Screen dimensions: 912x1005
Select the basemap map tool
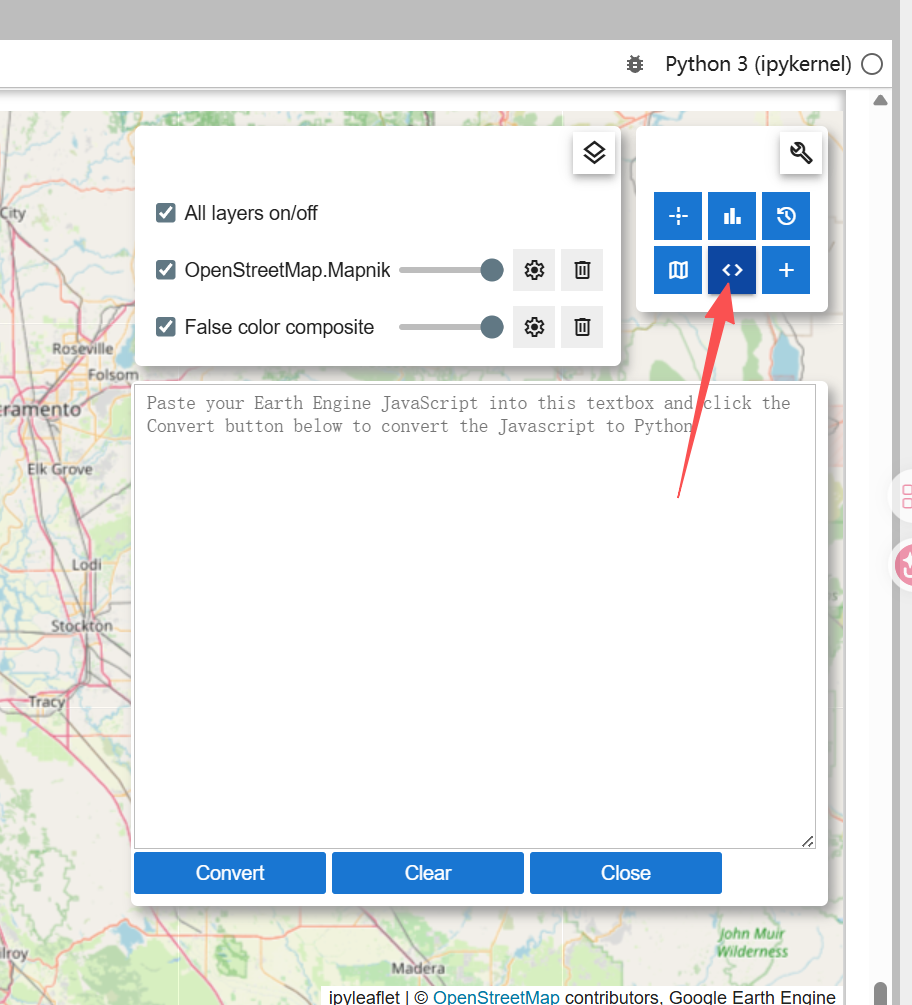point(678,270)
